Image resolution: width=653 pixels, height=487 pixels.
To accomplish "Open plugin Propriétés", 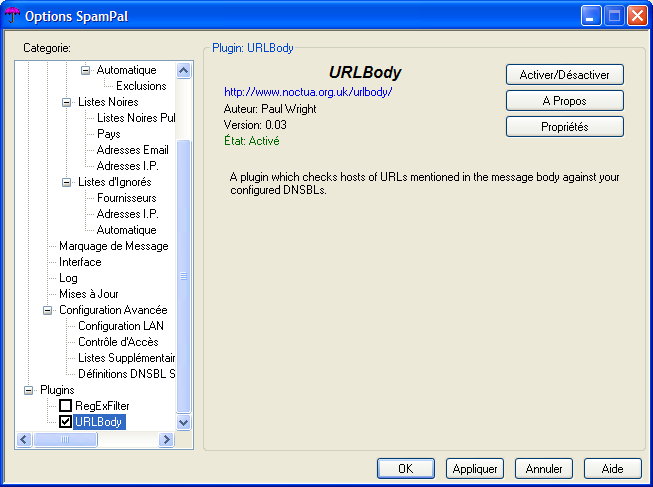I will (x=565, y=127).
